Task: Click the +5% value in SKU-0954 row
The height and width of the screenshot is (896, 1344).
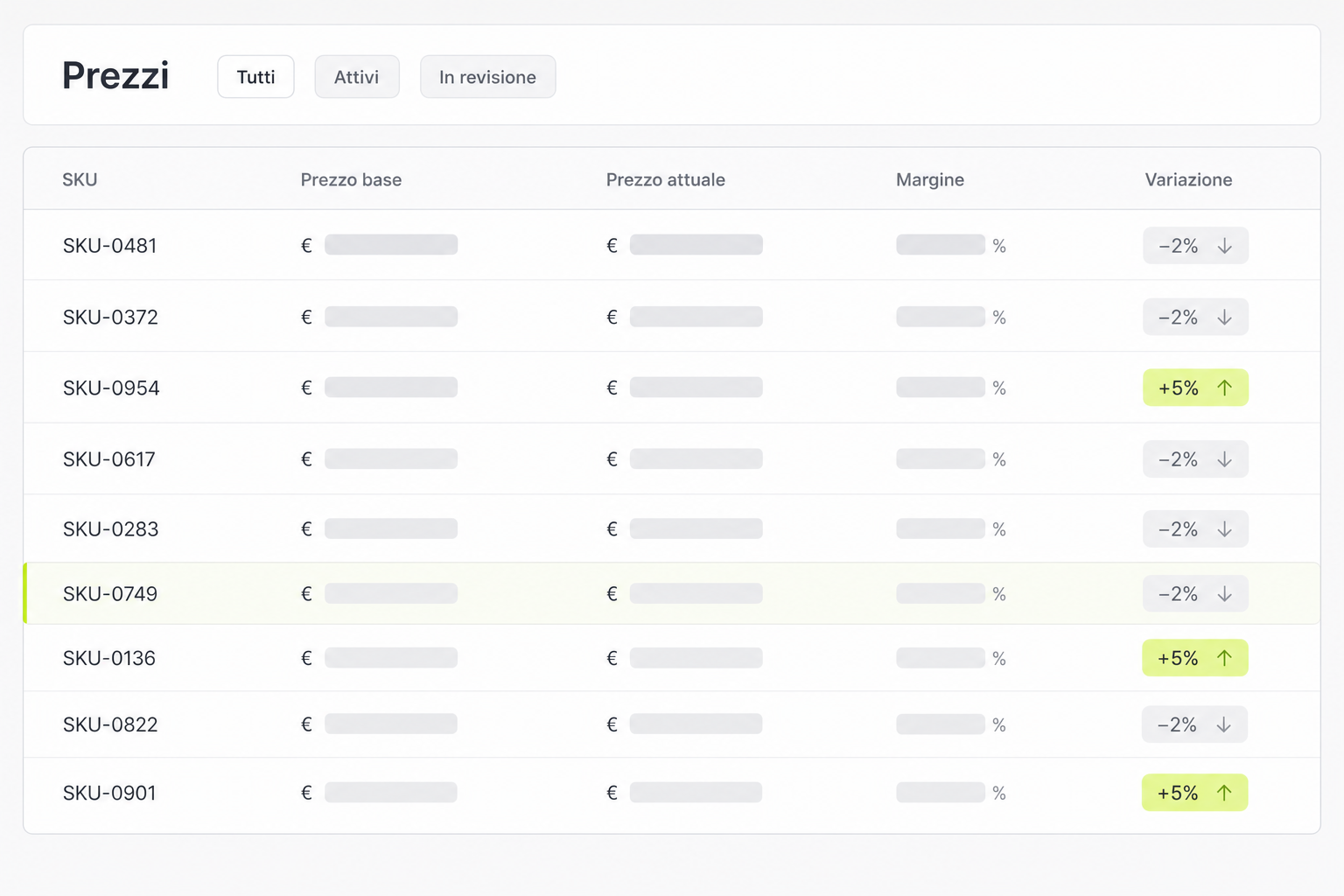Action: point(1178,388)
